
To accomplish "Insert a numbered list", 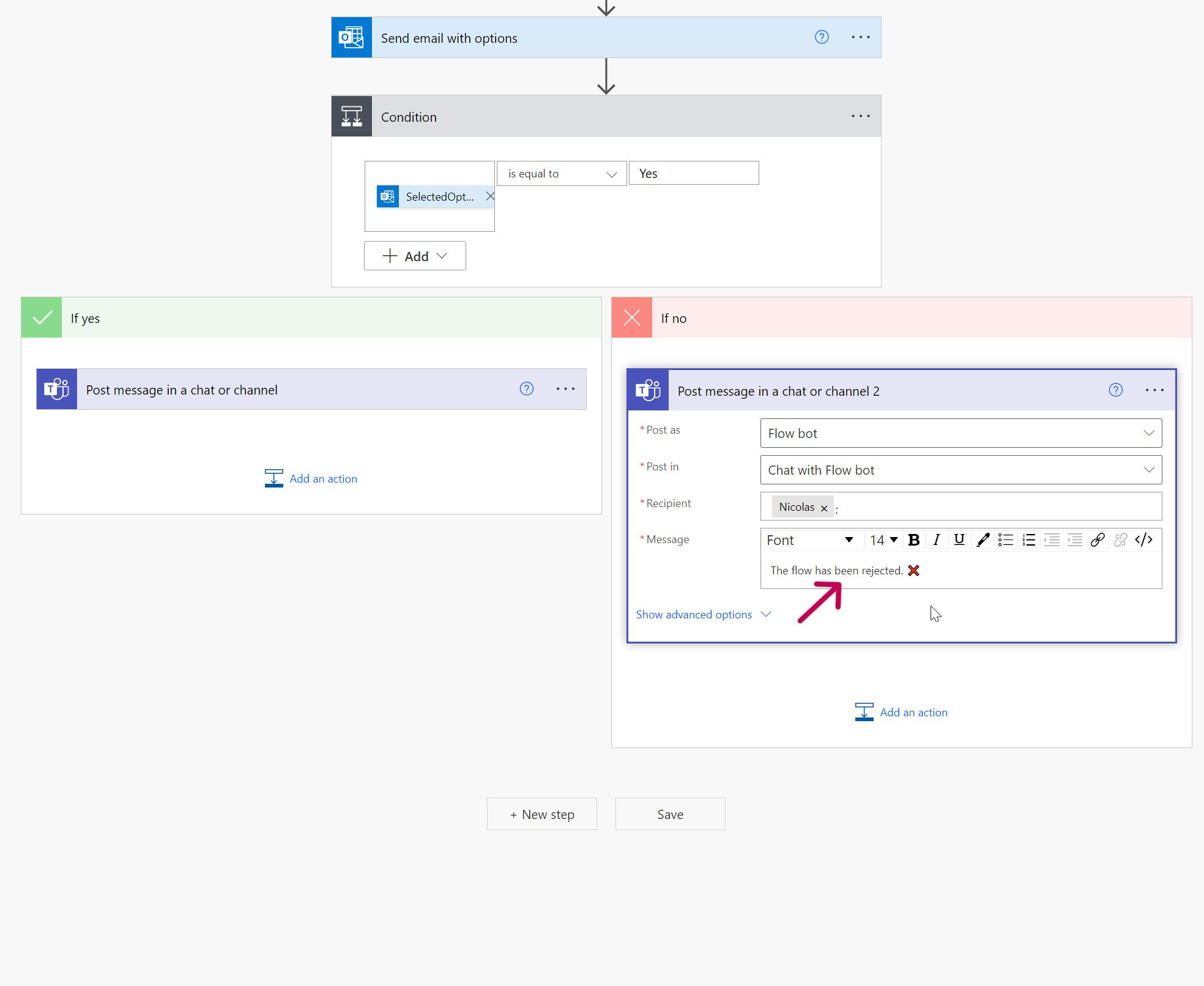I will (x=1028, y=539).
